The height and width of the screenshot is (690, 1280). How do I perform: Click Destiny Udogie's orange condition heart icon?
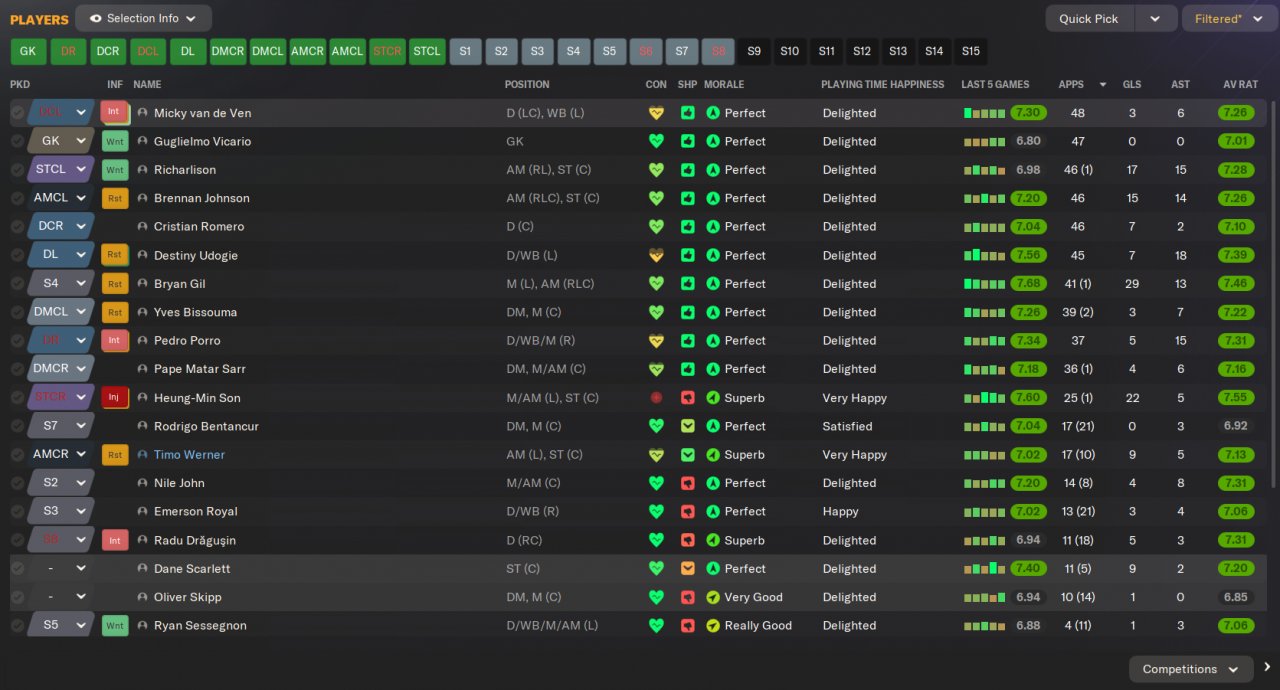656,255
